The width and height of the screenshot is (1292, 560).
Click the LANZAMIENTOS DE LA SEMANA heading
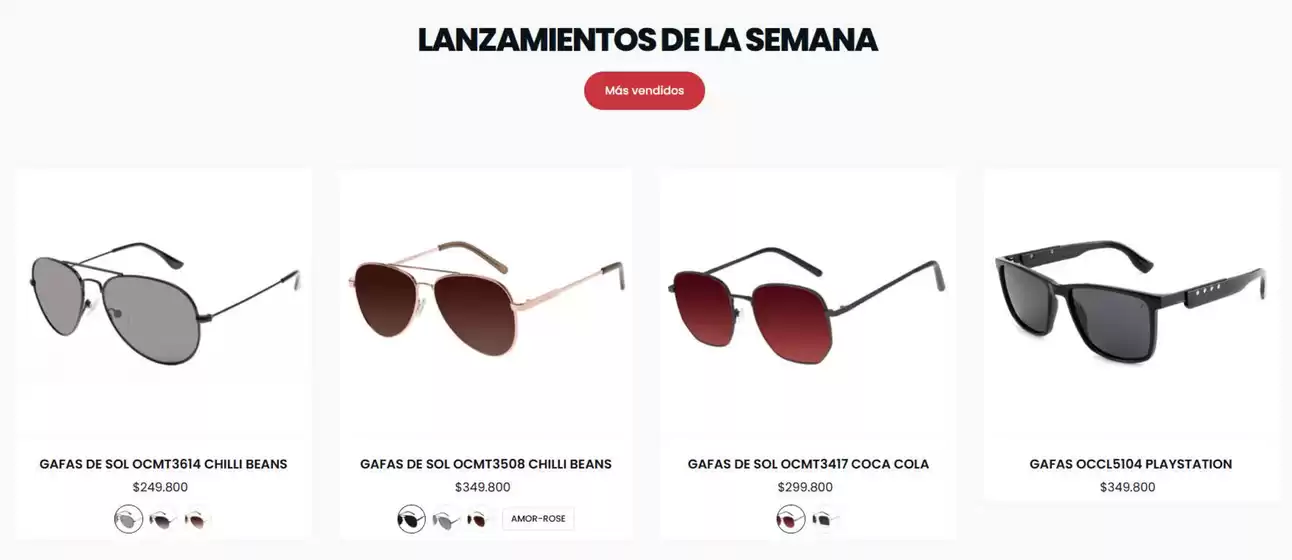pos(647,39)
